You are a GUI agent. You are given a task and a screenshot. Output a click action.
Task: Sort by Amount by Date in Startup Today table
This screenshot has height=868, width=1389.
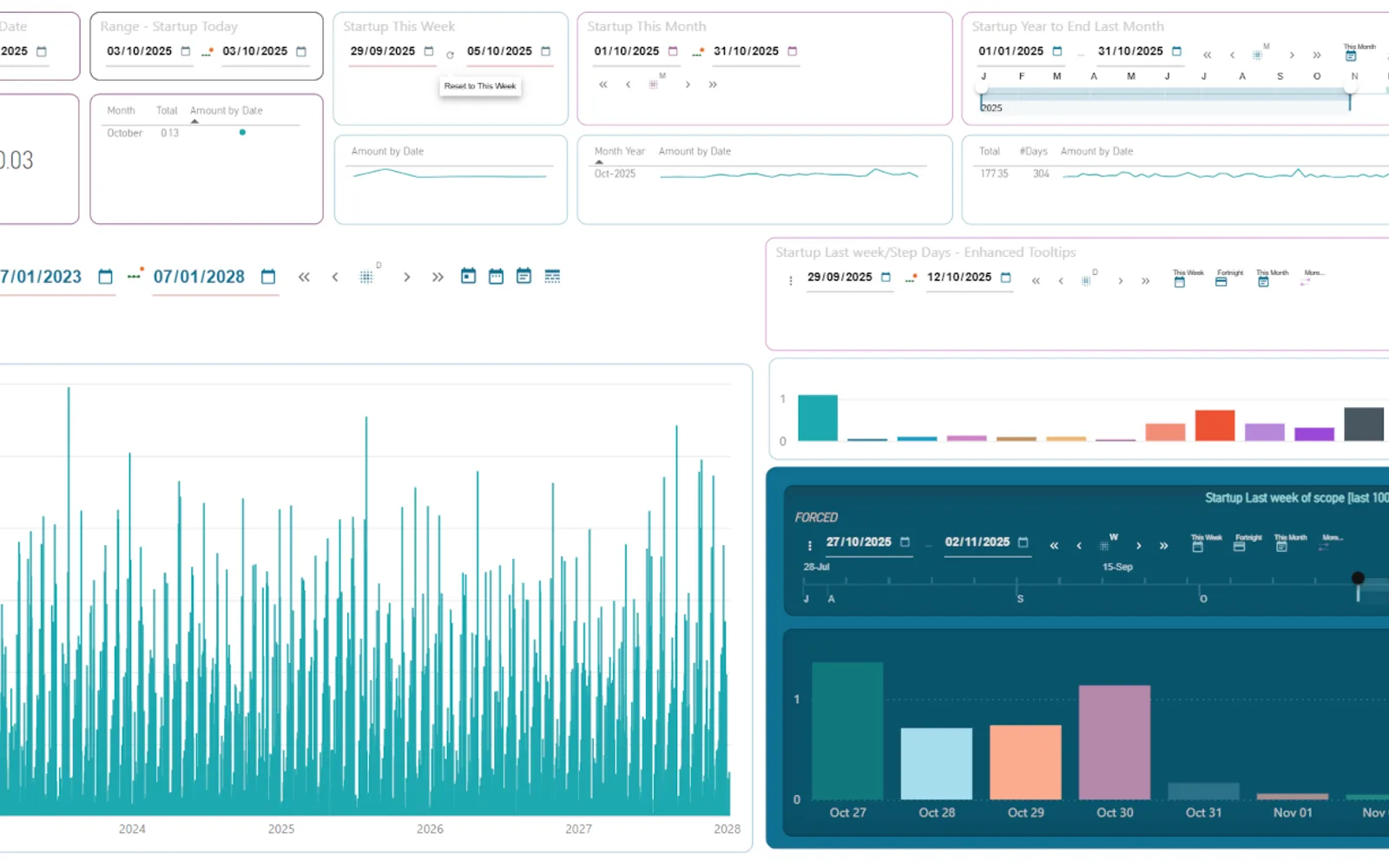pyautogui.click(x=226, y=110)
